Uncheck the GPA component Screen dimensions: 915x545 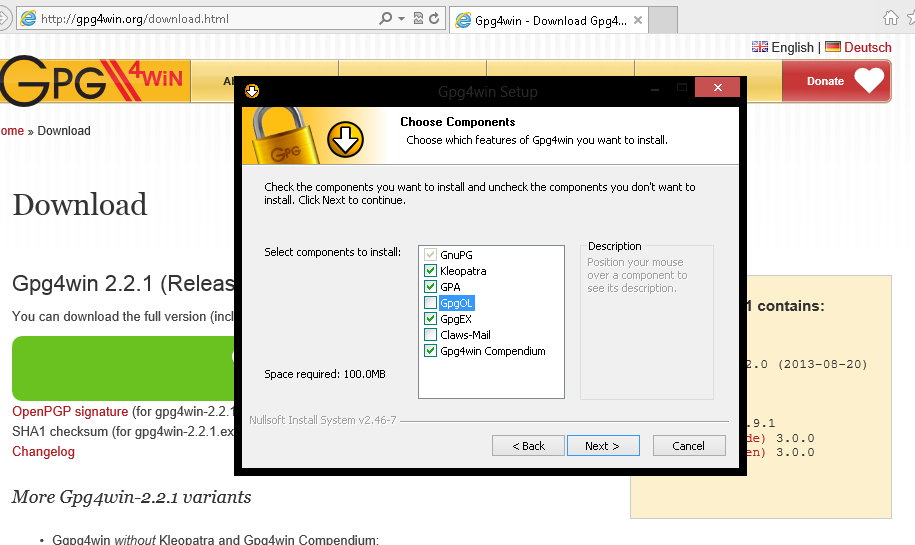[x=431, y=287]
